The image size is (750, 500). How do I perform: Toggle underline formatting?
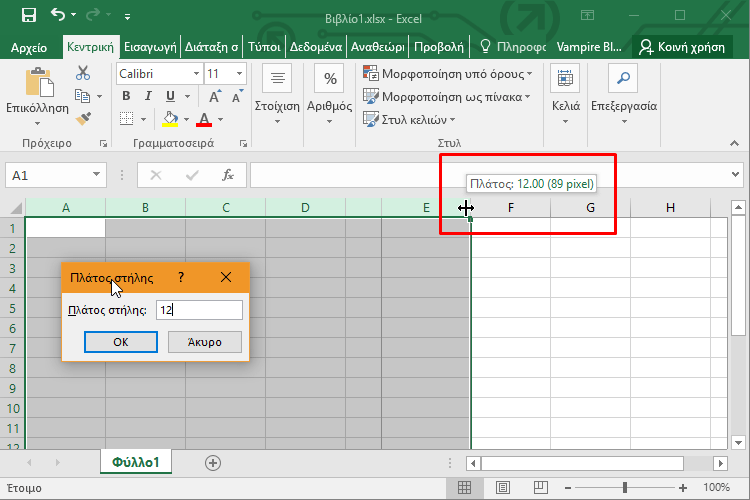(x=170, y=96)
